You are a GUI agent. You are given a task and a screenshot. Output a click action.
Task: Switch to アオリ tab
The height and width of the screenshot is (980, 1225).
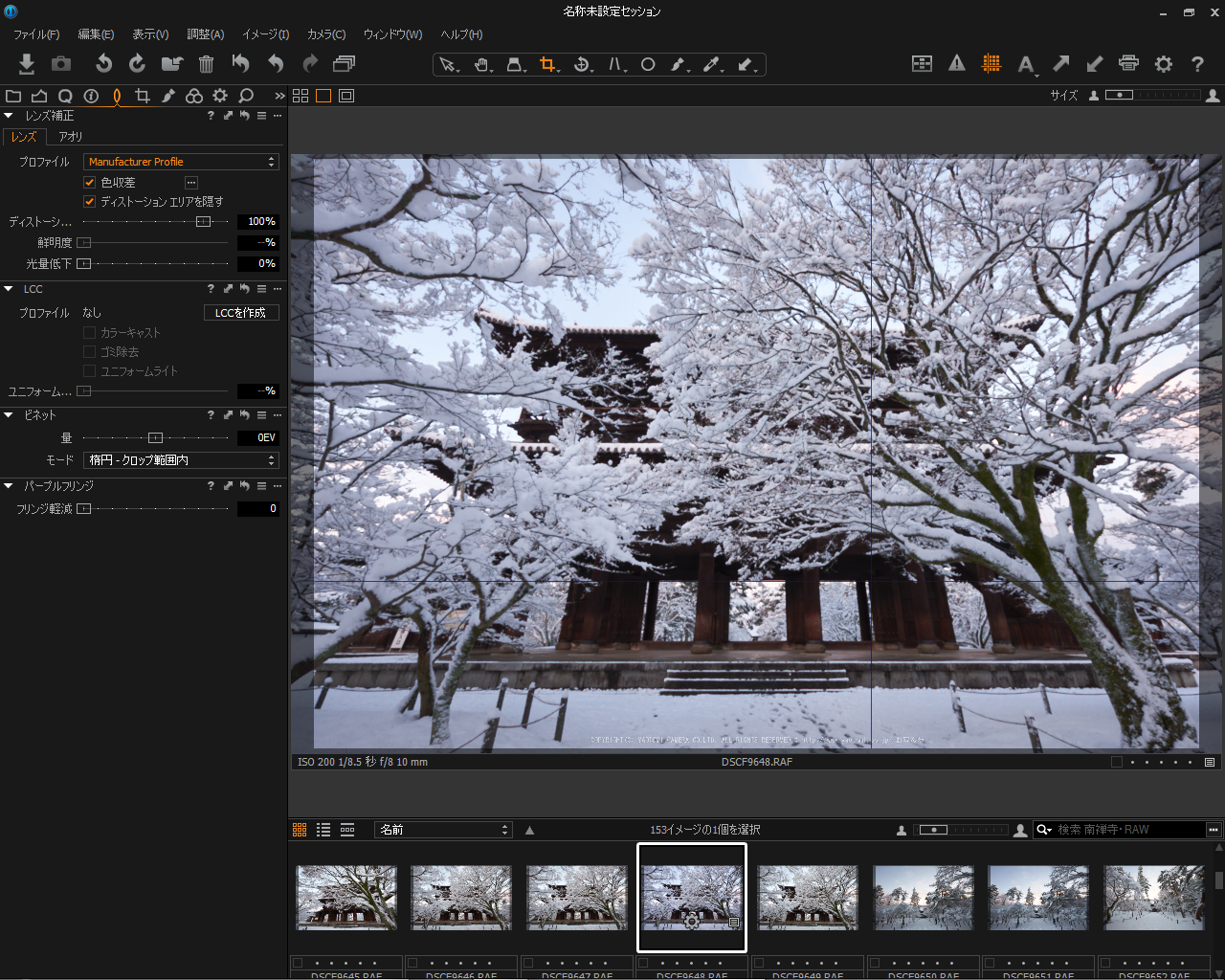click(x=71, y=137)
